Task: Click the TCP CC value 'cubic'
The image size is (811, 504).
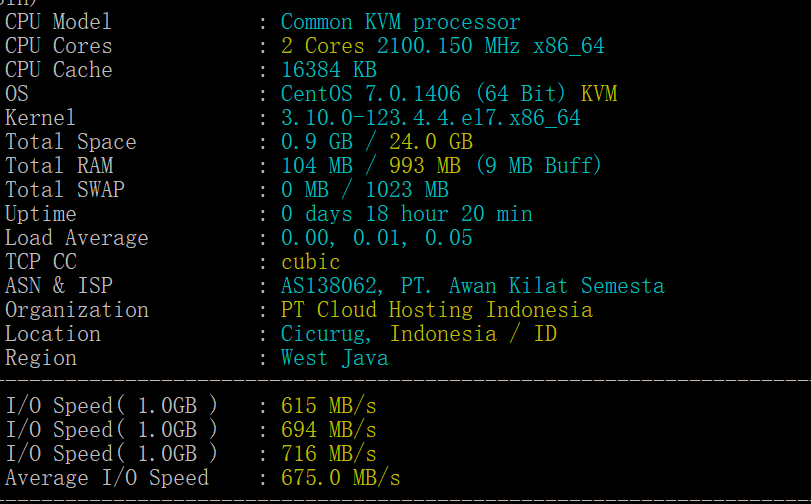Action: tap(311, 262)
